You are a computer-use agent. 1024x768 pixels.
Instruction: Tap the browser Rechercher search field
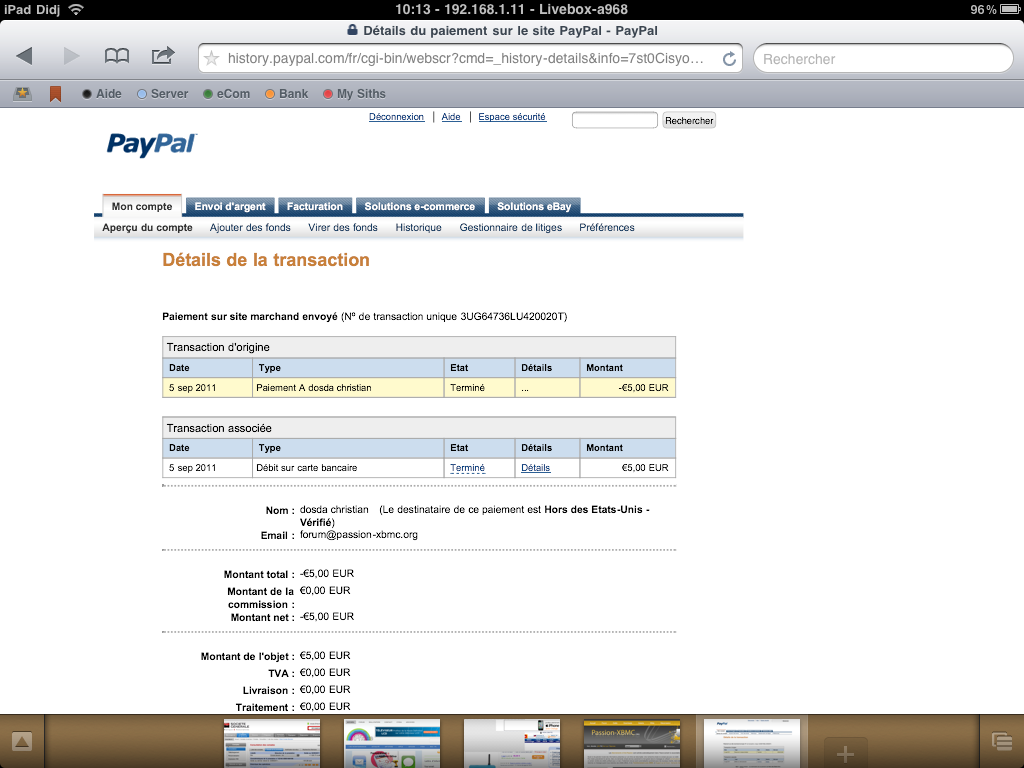click(x=883, y=59)
